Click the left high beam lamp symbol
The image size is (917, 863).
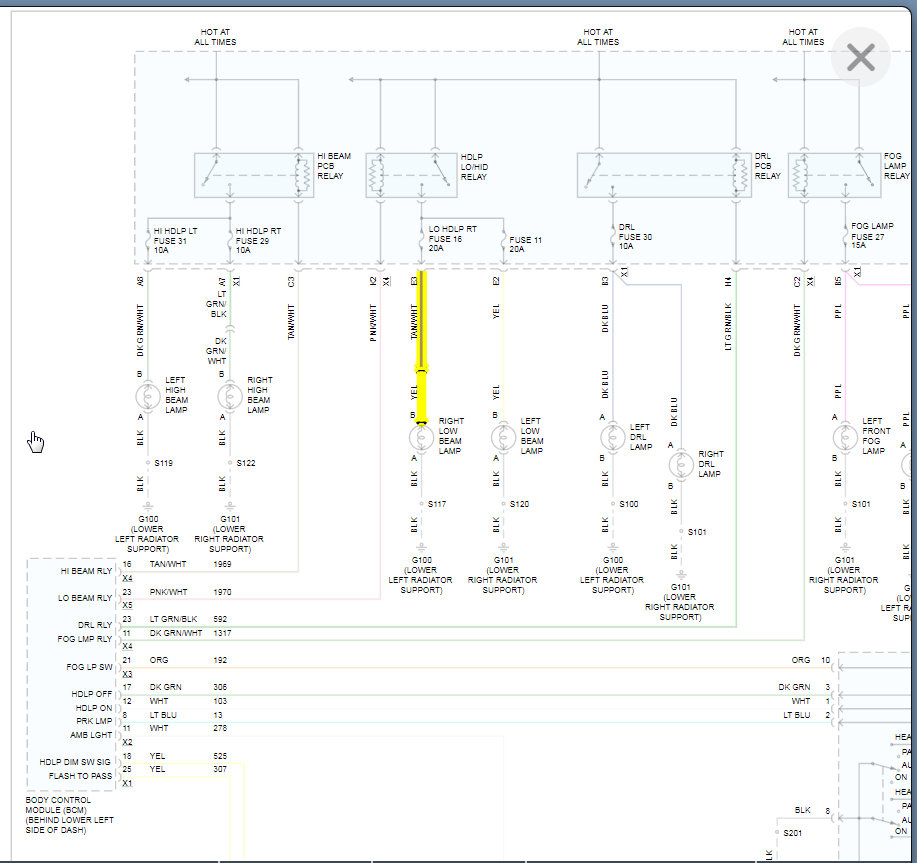click(x=148, y=397)
